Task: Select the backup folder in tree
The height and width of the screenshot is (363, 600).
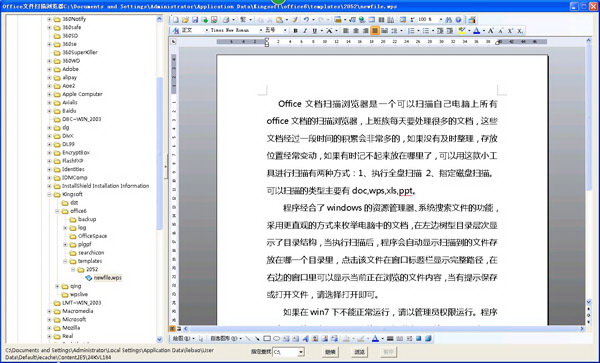Action: [x=87, y=219]
